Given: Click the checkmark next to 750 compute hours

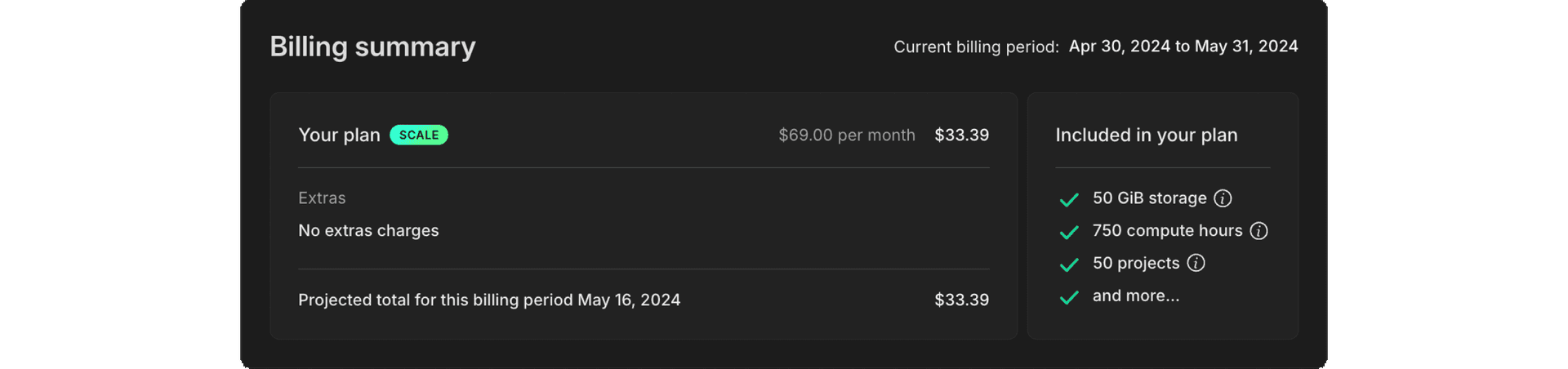Looking at the screenshot, I should [x=1069, y=232].
